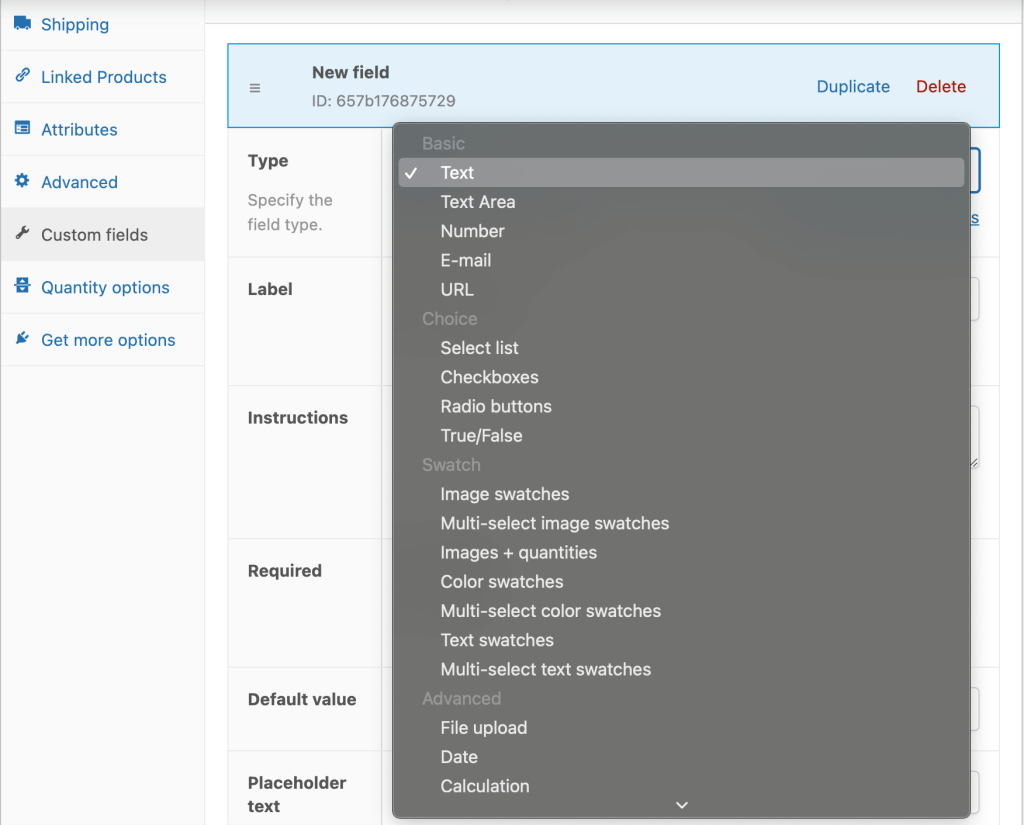
Task: Click the Attributes list icon
Action: [x=22, y=129]
